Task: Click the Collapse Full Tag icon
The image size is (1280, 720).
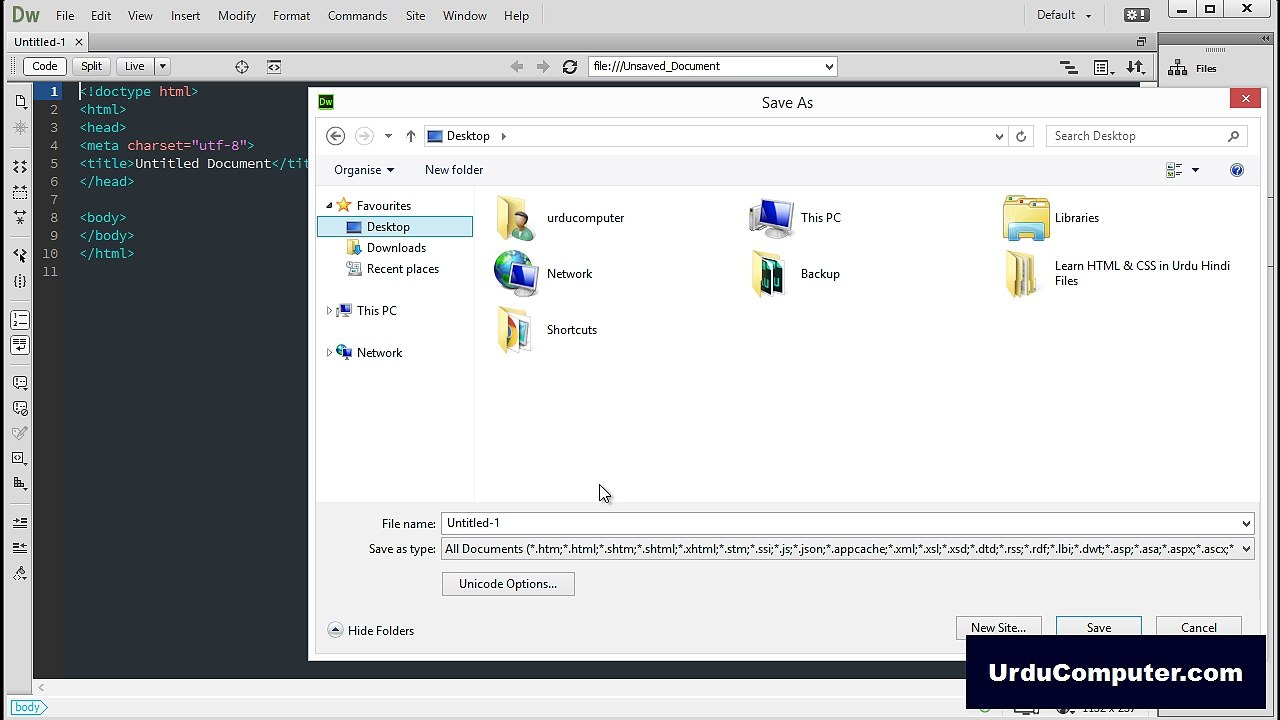Action: pos(20,167)
